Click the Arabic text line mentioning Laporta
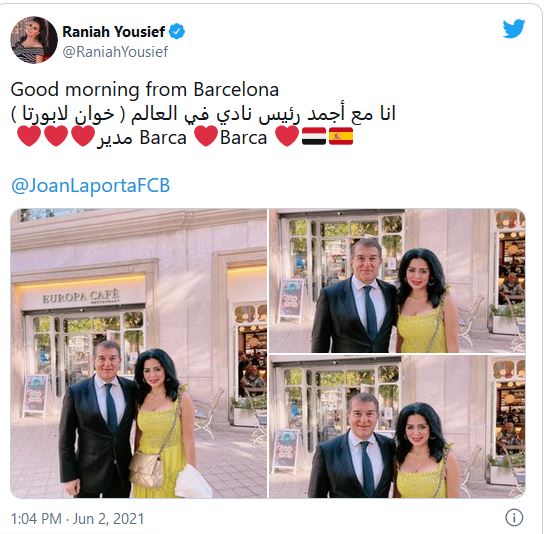554x534 pixels. click(x=203, y=114)
